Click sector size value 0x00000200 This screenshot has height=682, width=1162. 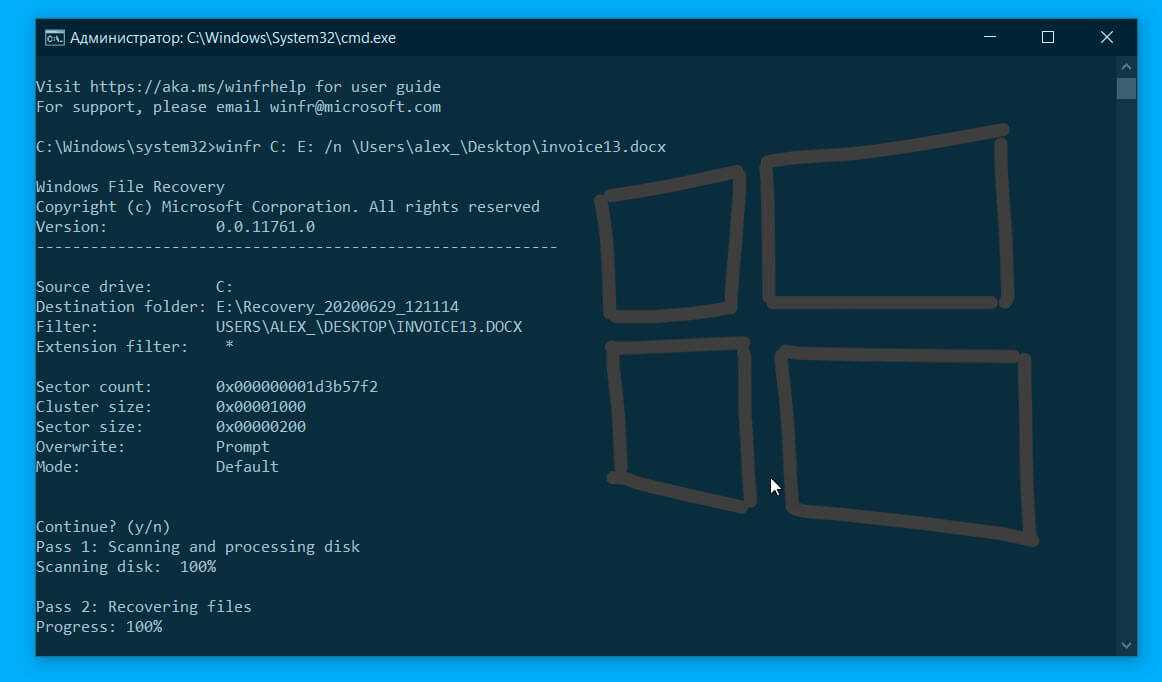261,427
